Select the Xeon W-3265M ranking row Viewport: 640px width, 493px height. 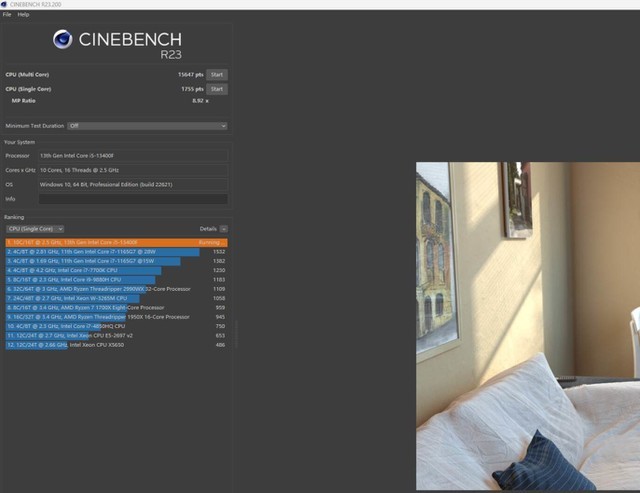click(x=116, y=298)
